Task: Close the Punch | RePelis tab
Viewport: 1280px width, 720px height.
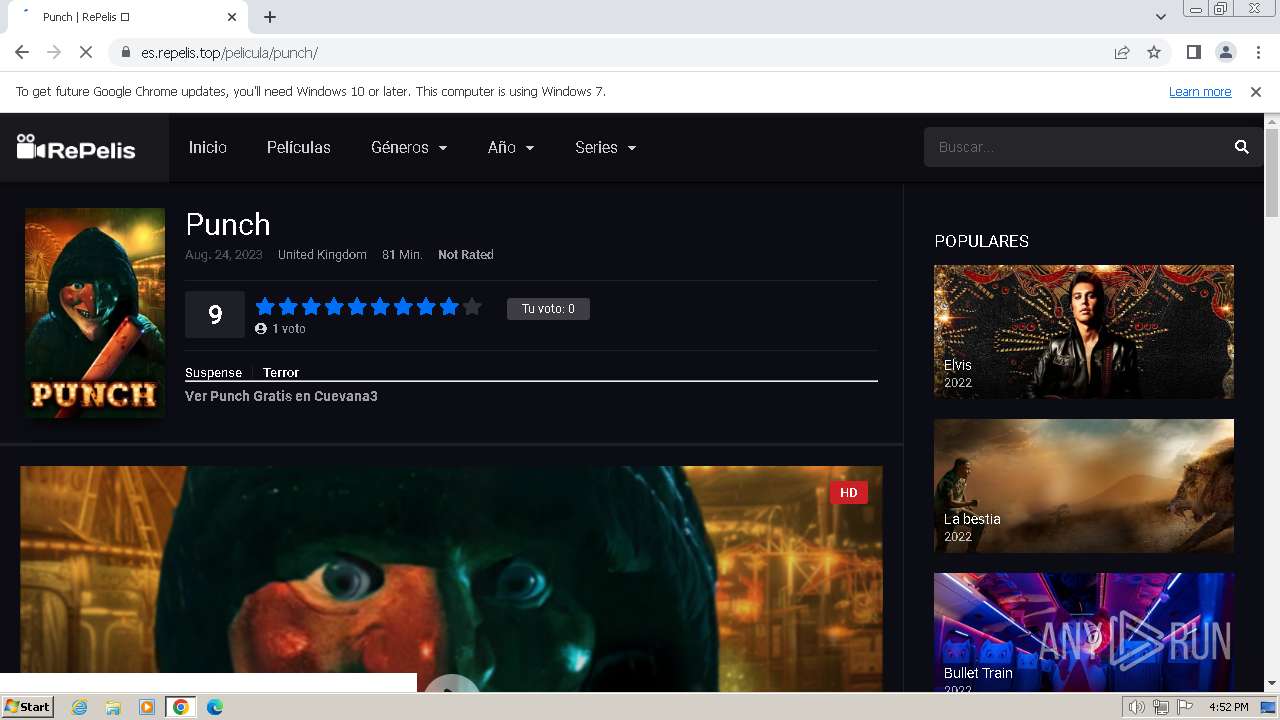Action: pos(232,17)
